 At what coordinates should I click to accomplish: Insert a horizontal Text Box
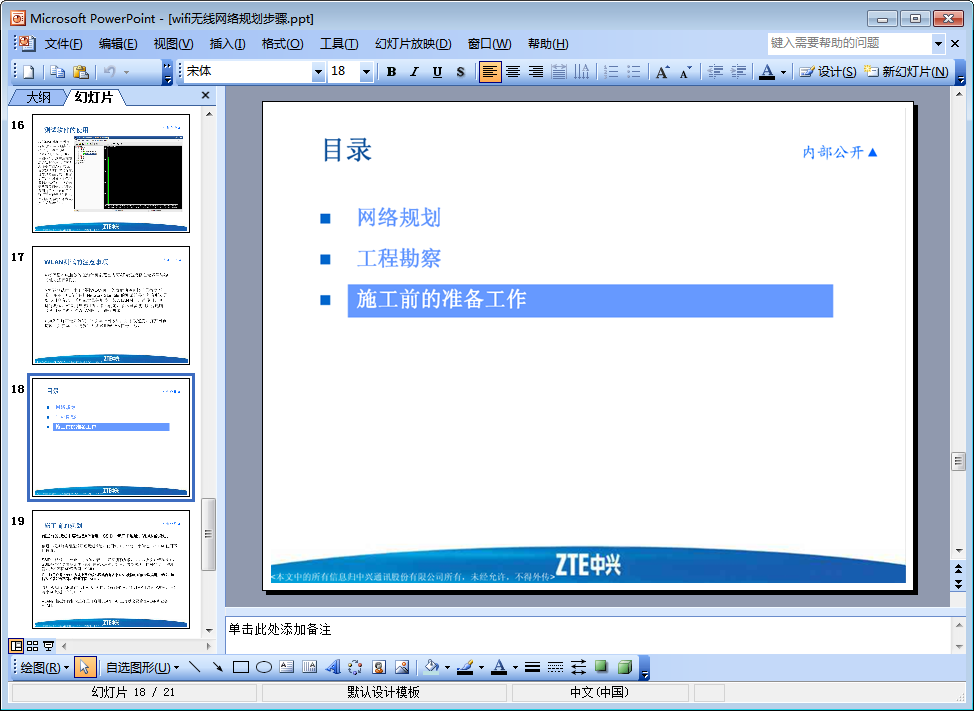[x=286, y=668]
